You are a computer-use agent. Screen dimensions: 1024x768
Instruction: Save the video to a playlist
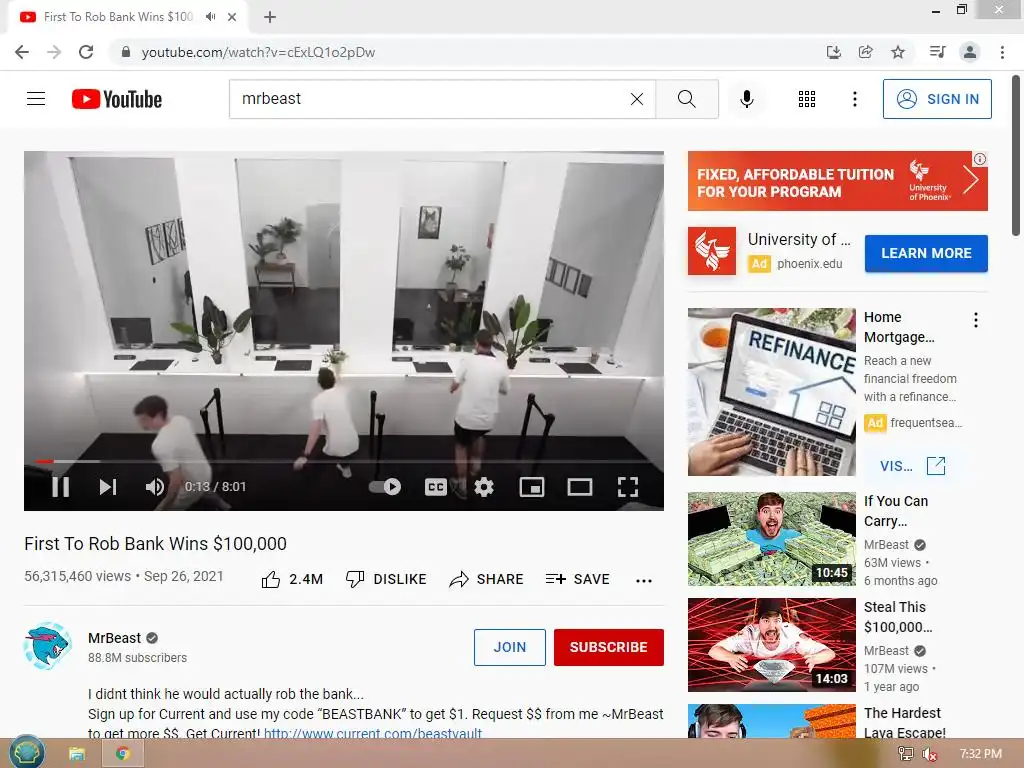coord(578,579)
